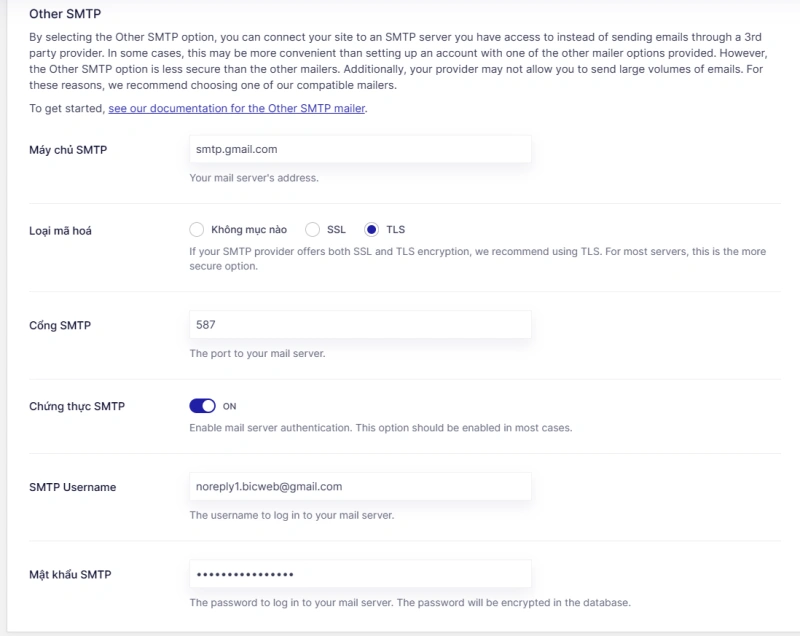Select the SSL encryption radio button

point(312,230)
